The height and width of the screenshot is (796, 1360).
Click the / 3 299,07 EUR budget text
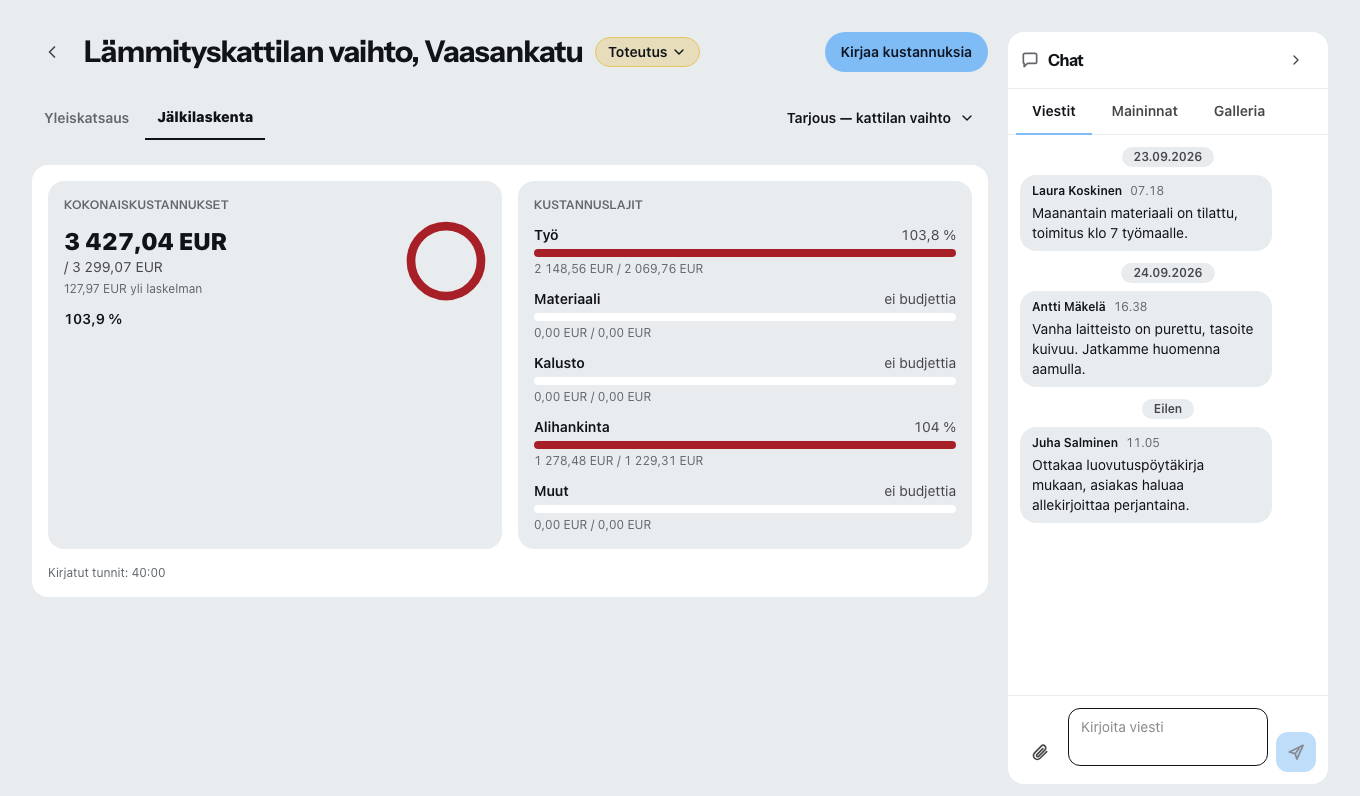coord(113,267)
